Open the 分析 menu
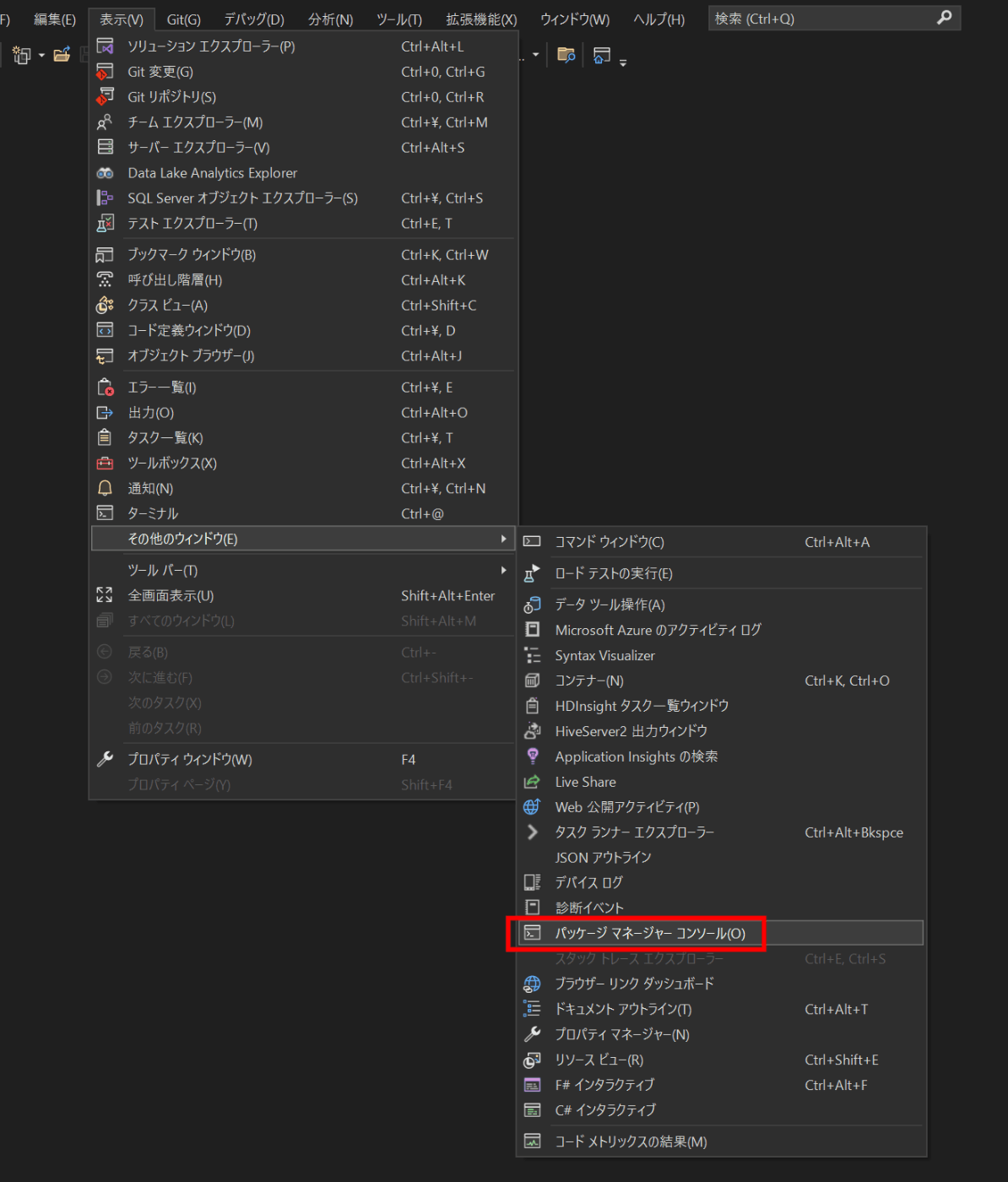1008x1182 pixels. coord(330,19)
